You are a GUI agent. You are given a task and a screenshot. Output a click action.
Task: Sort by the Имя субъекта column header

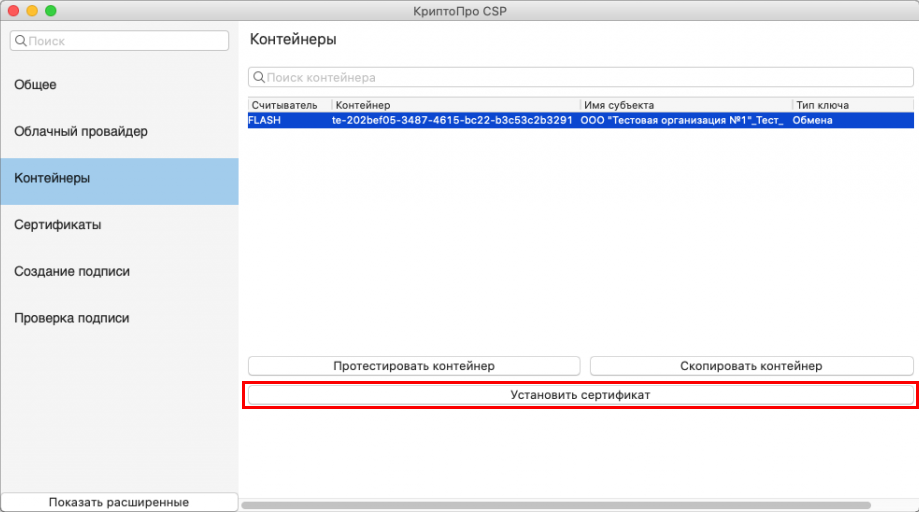pos(685,105)
